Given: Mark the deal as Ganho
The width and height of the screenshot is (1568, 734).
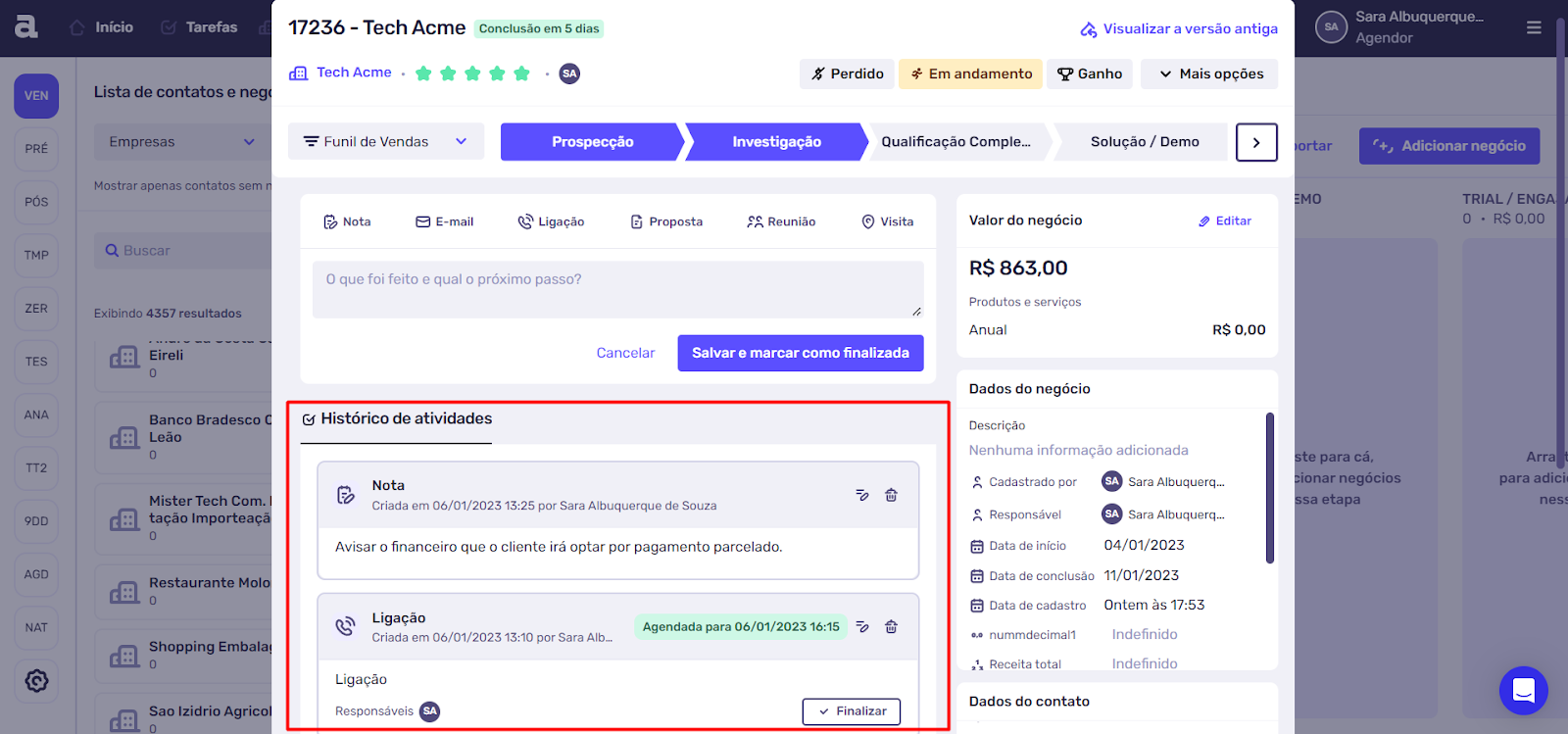Looking at the screenshot, I should tap(1090, 73).
